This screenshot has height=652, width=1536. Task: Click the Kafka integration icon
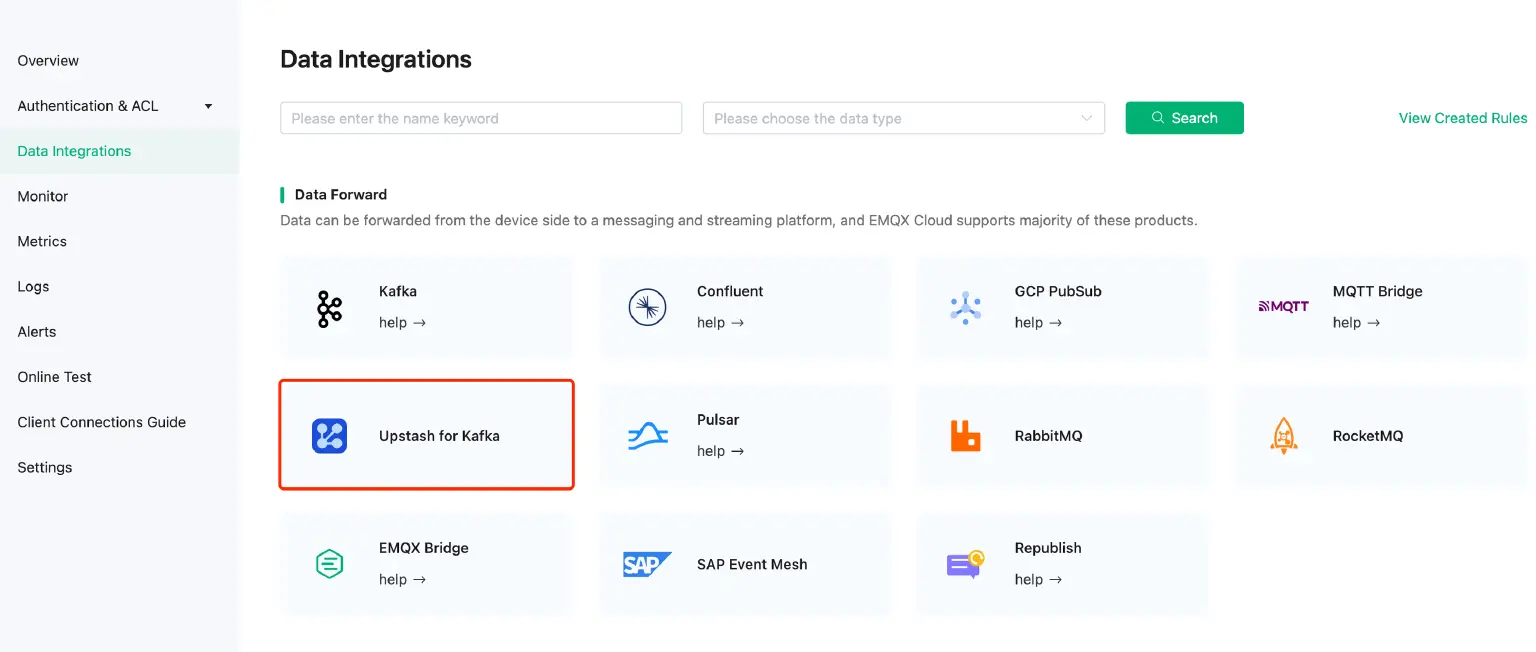click(329, 307)
